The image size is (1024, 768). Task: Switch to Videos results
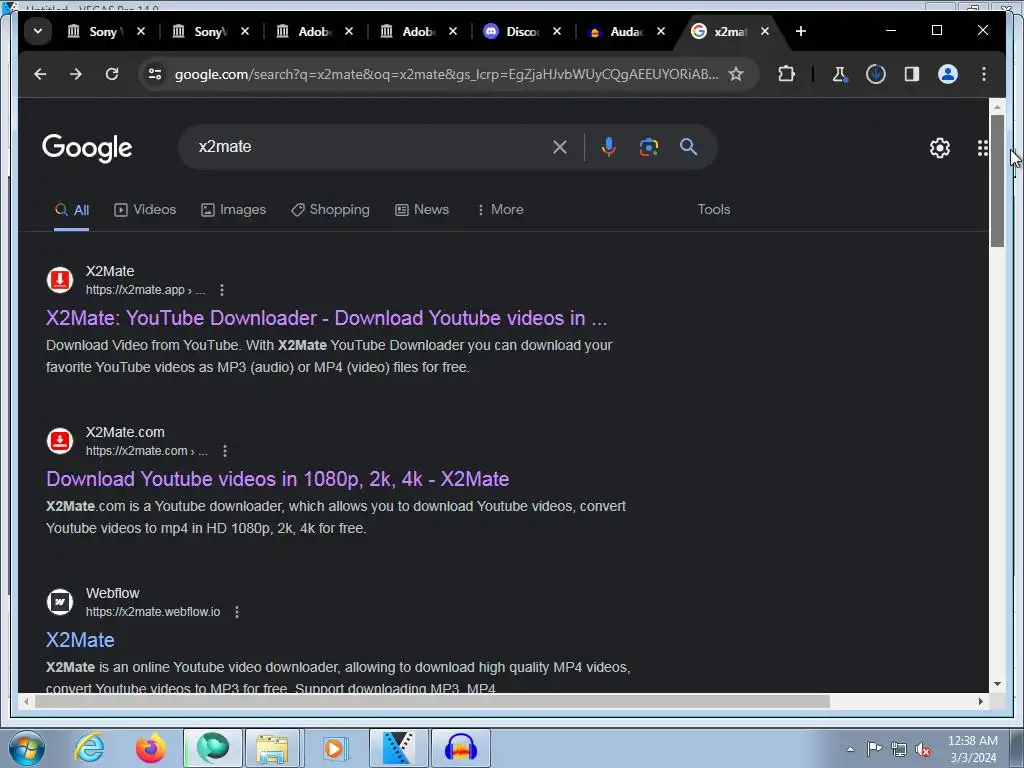145,210
